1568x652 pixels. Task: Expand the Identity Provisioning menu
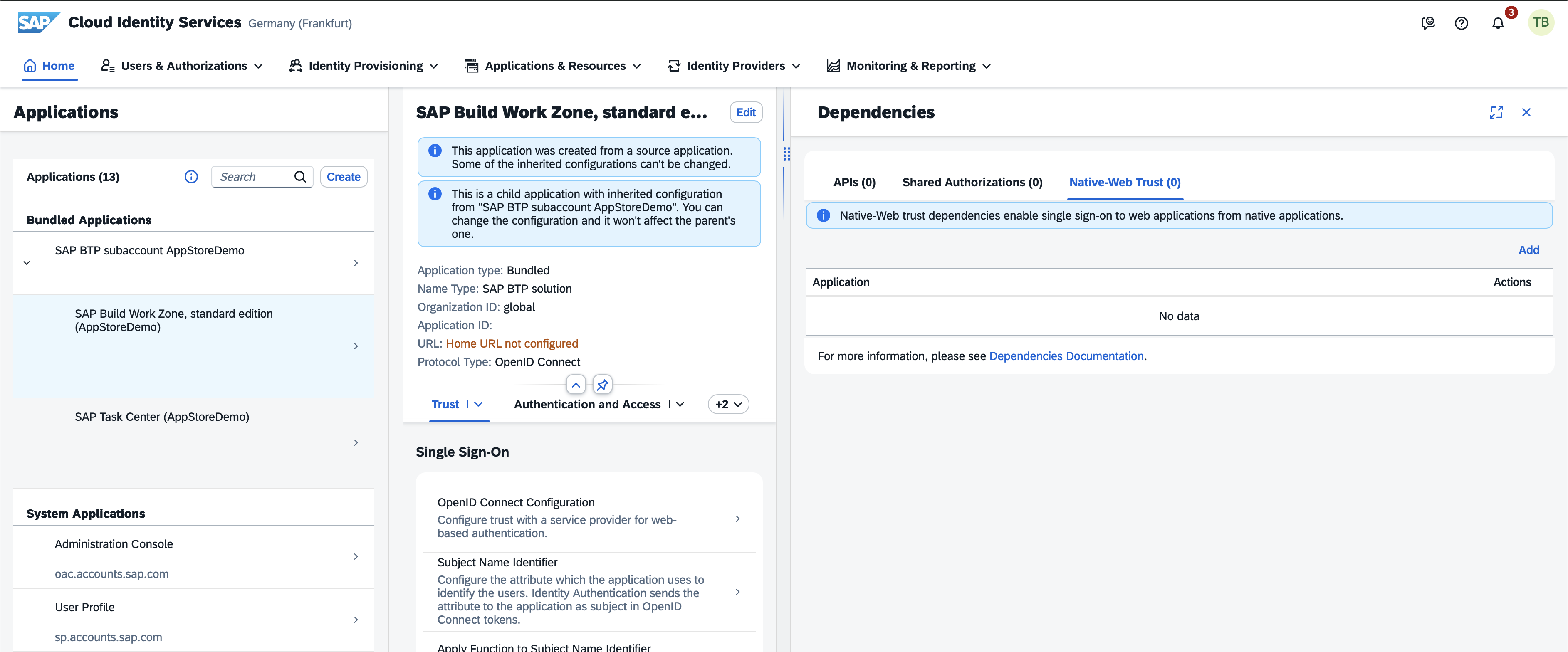pos(434,66)
